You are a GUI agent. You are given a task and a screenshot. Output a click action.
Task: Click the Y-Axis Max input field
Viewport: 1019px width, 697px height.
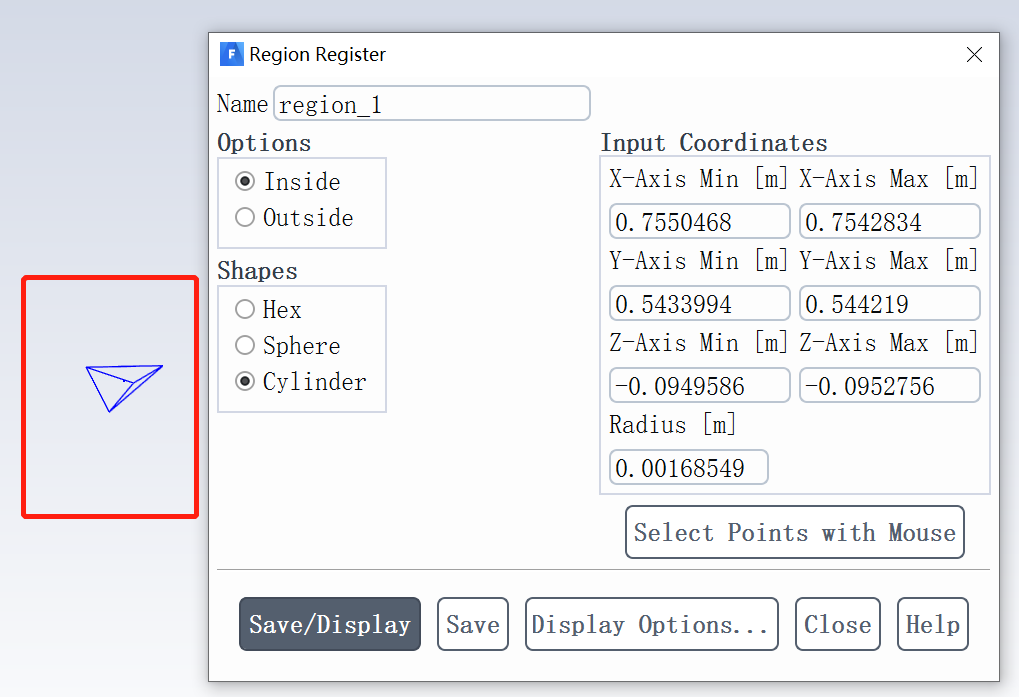coord(889,304)
